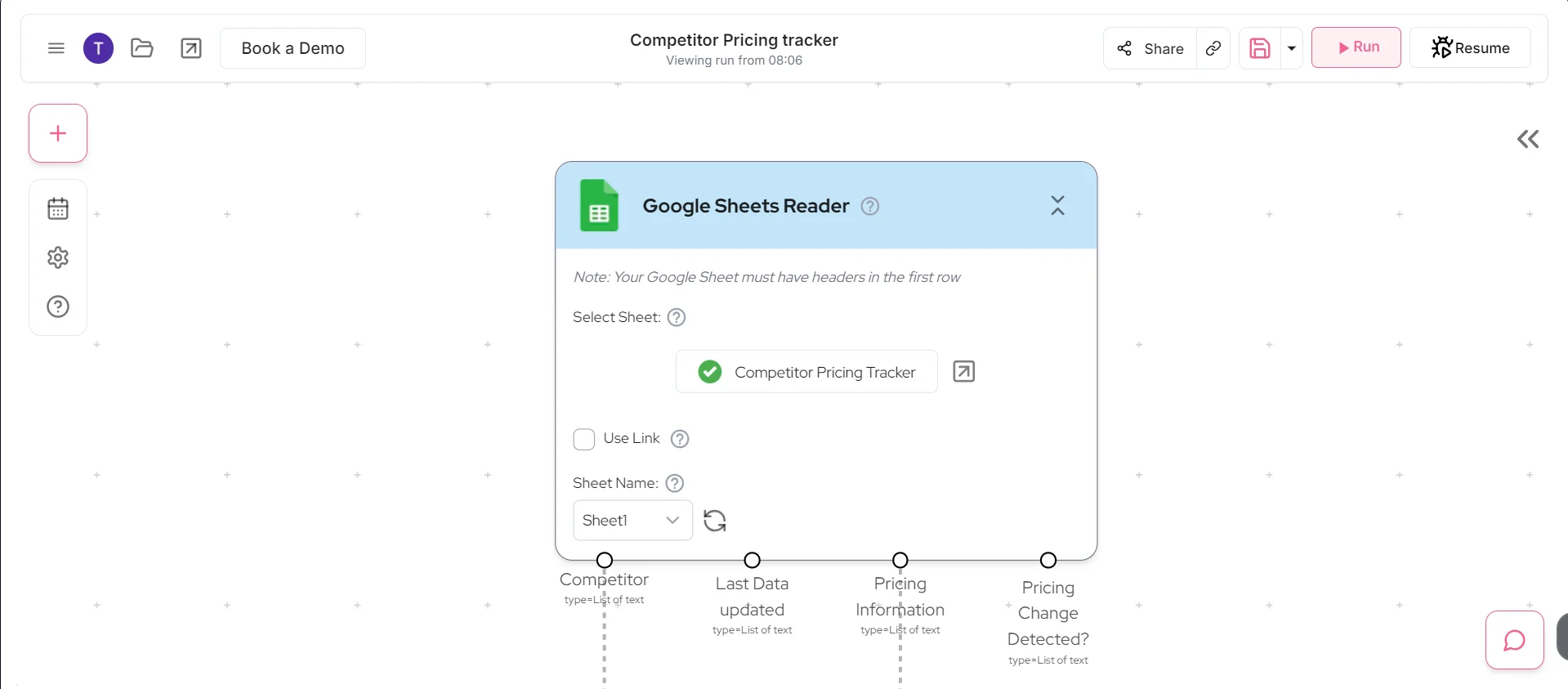
Task: Select the Competitor Pricing Tracker sheet button
Action: (x=806, y=372)
